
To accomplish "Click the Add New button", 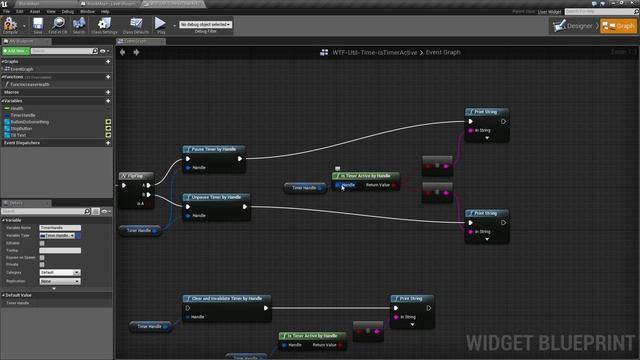I will coord(16,51).
